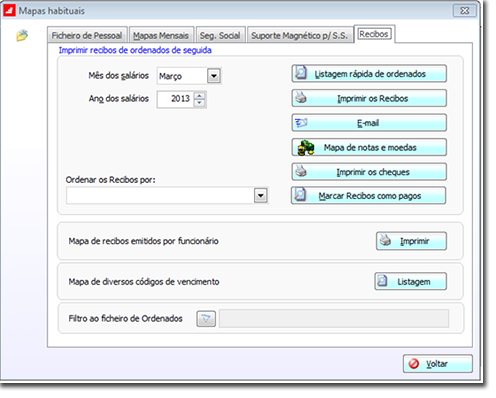
Task: Click Imprimir os cheques button
Action: [x=369, y=172]
